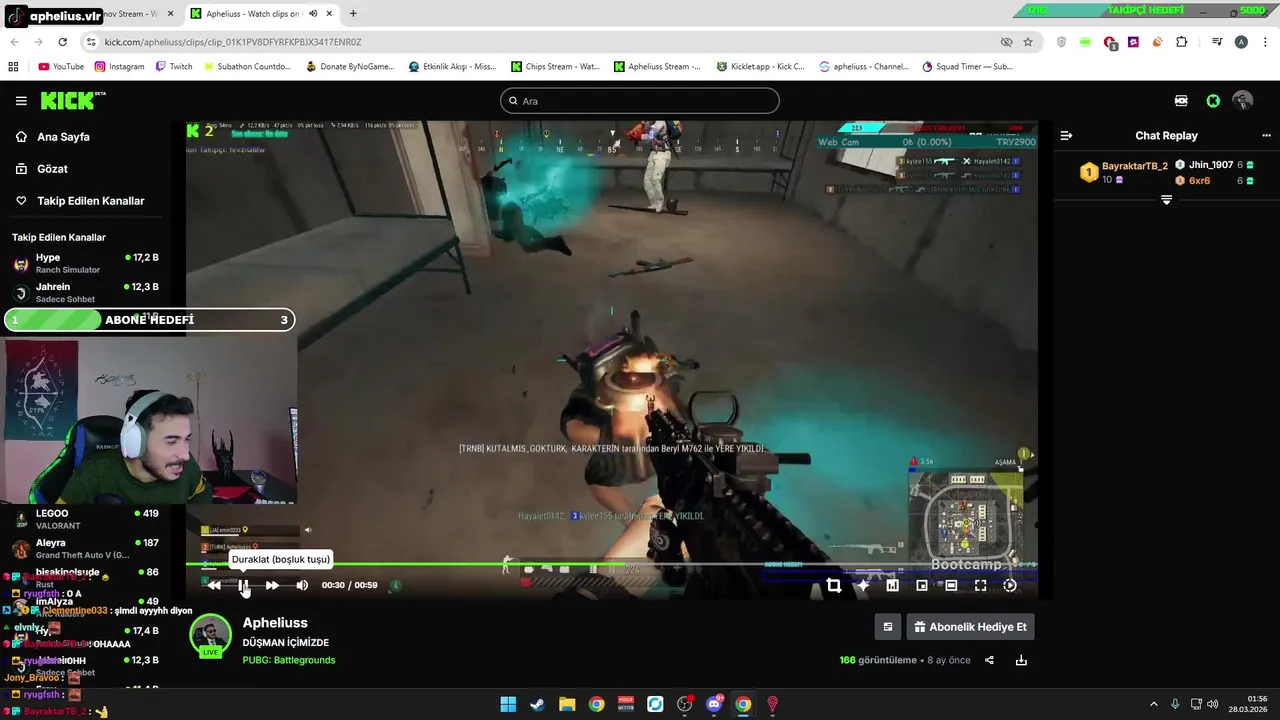The width and height of the screenshot is (1280, 720).
Task: Seek along the green clip progress bar
Action: 611,565
